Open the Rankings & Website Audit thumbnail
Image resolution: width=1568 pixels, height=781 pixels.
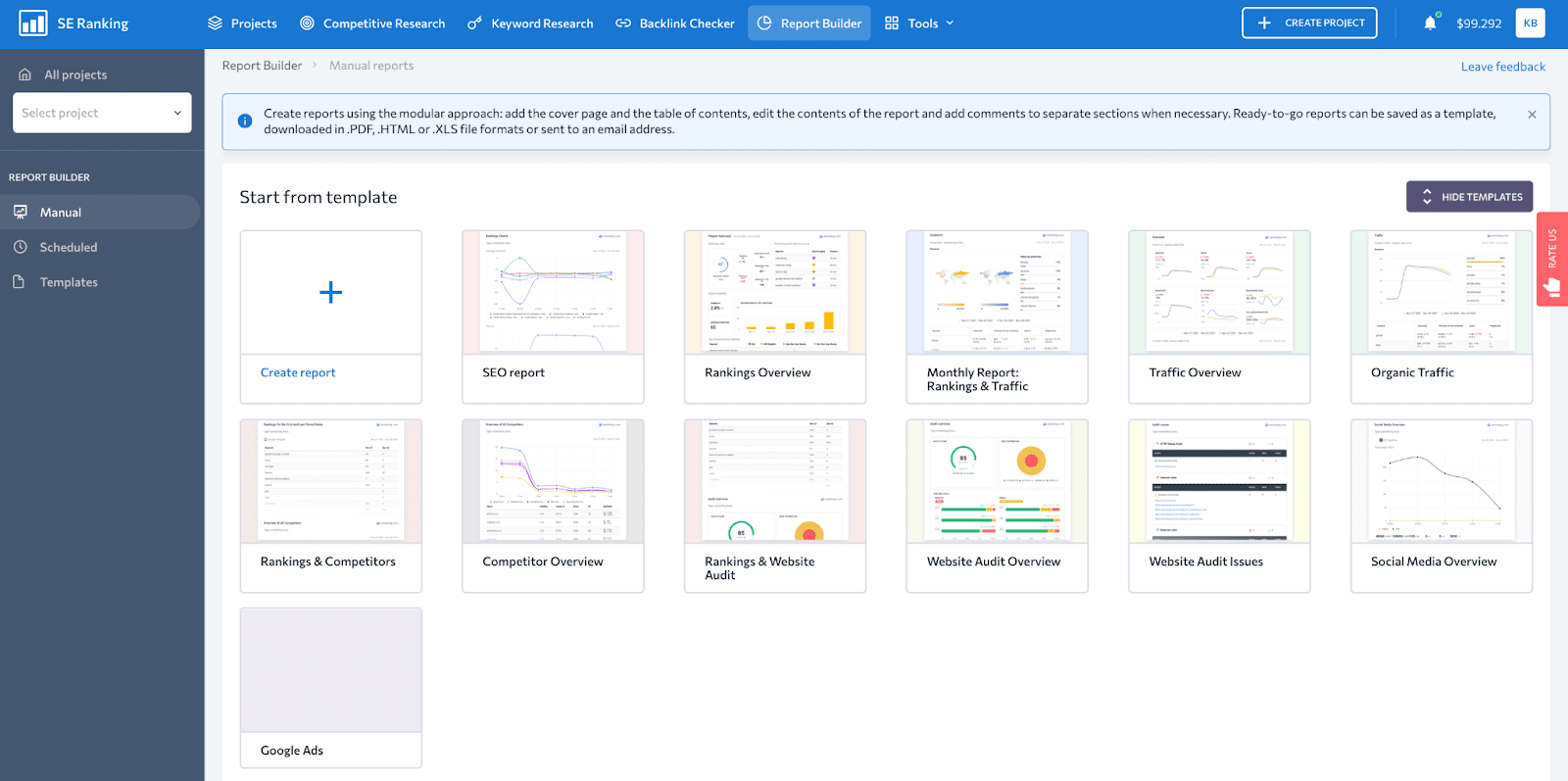(x=775, y=481)
